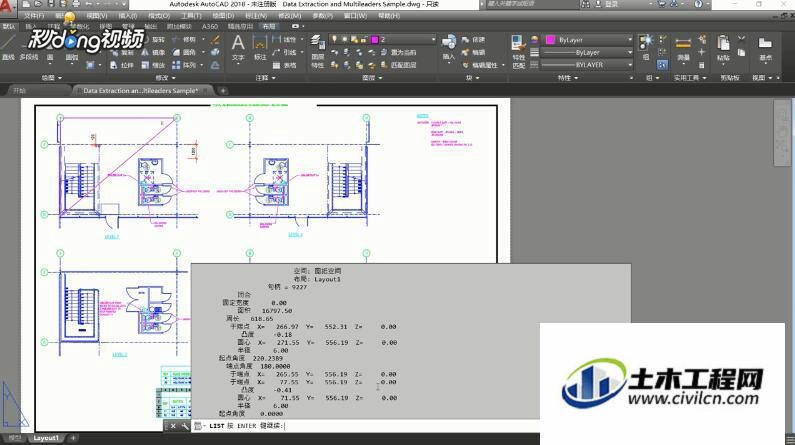The width and height of the screenshot is (795, 445).
Task: Switch to 布局 ribbon tab
Action: coord(269,26)
